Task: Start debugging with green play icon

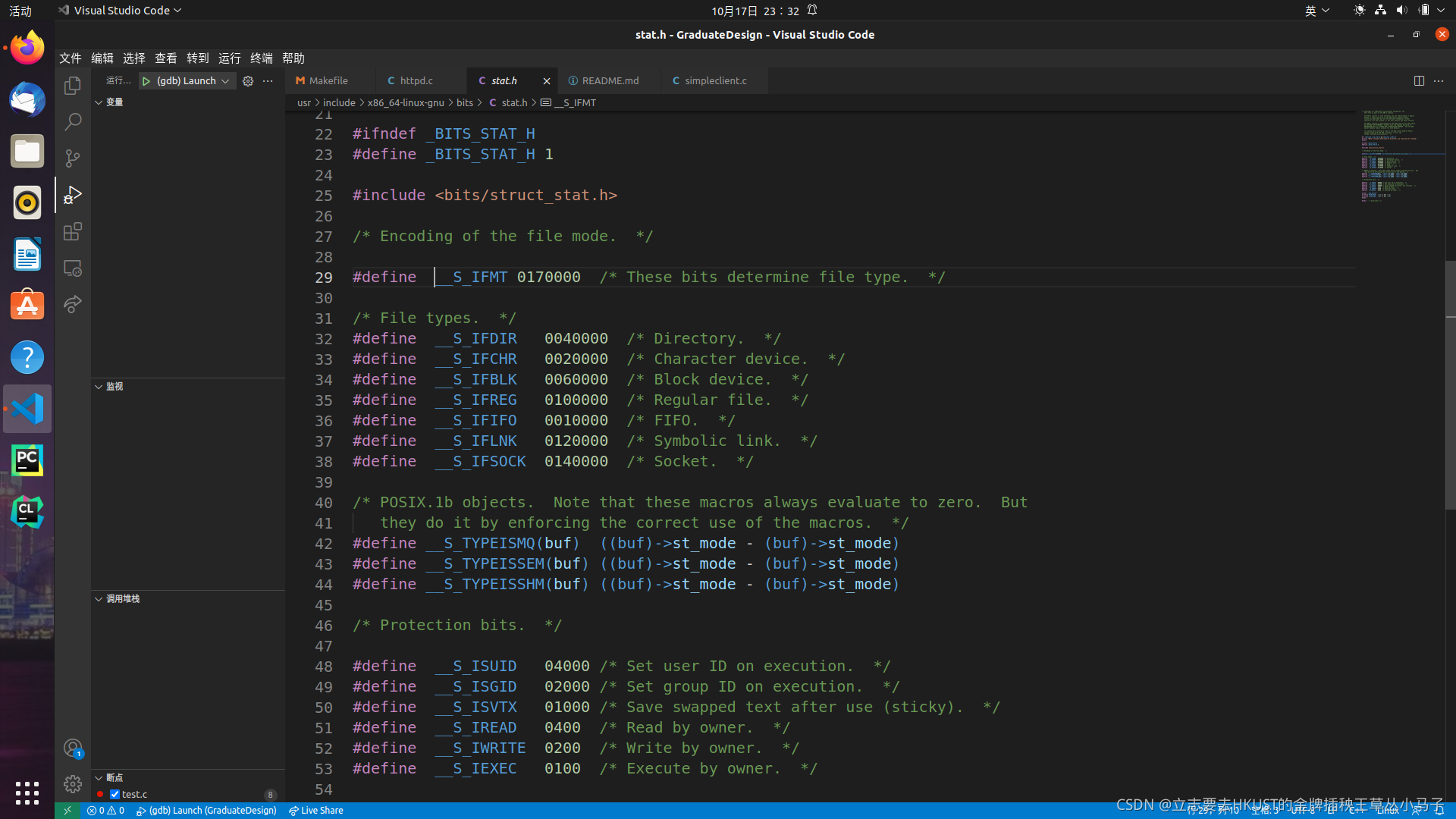Action: click(146, 81)
